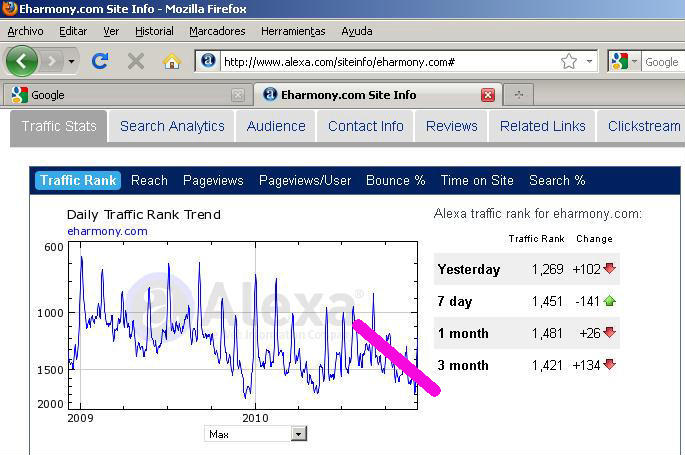Open the Max time range dropdown
The height and width of the screenshot is (455, 685).
coord(256,434)
